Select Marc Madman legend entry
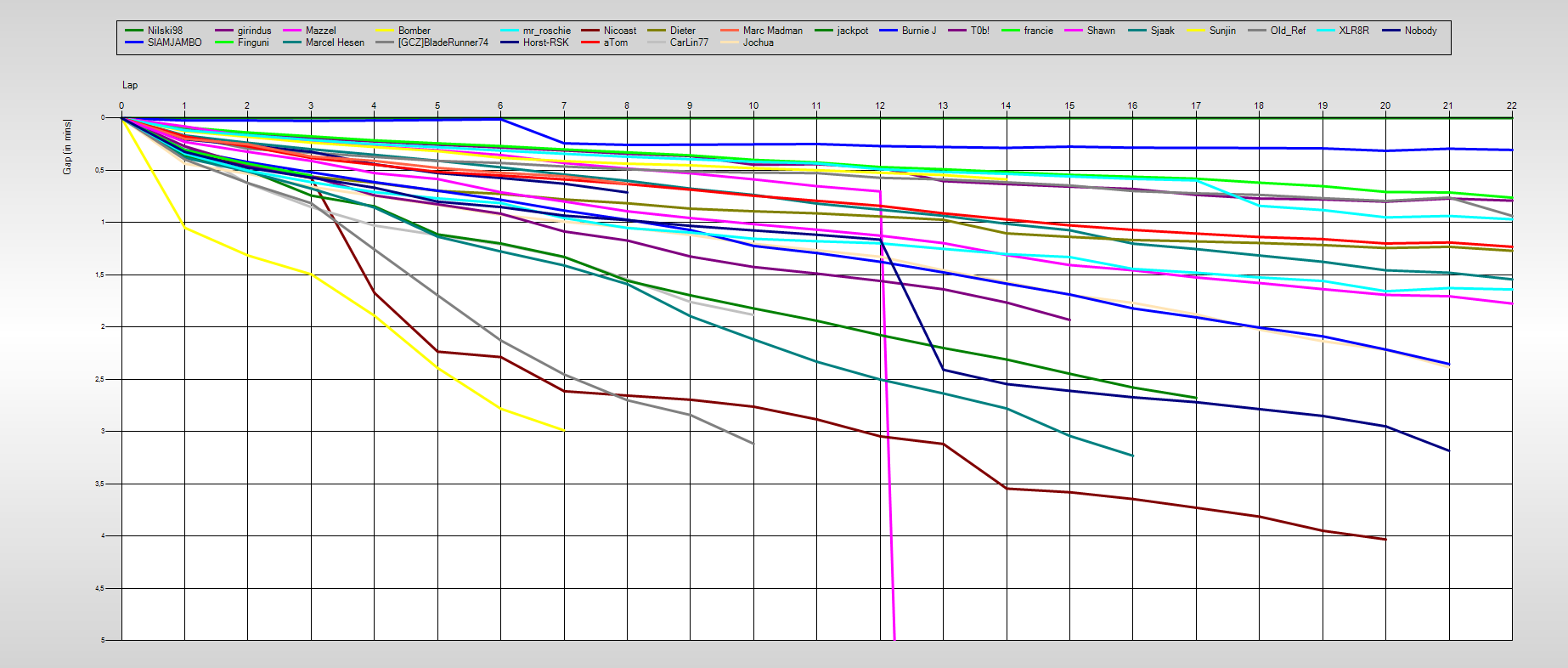This screenshot has height=668, width=1568. pyautogui.click(x=772, y=31)
